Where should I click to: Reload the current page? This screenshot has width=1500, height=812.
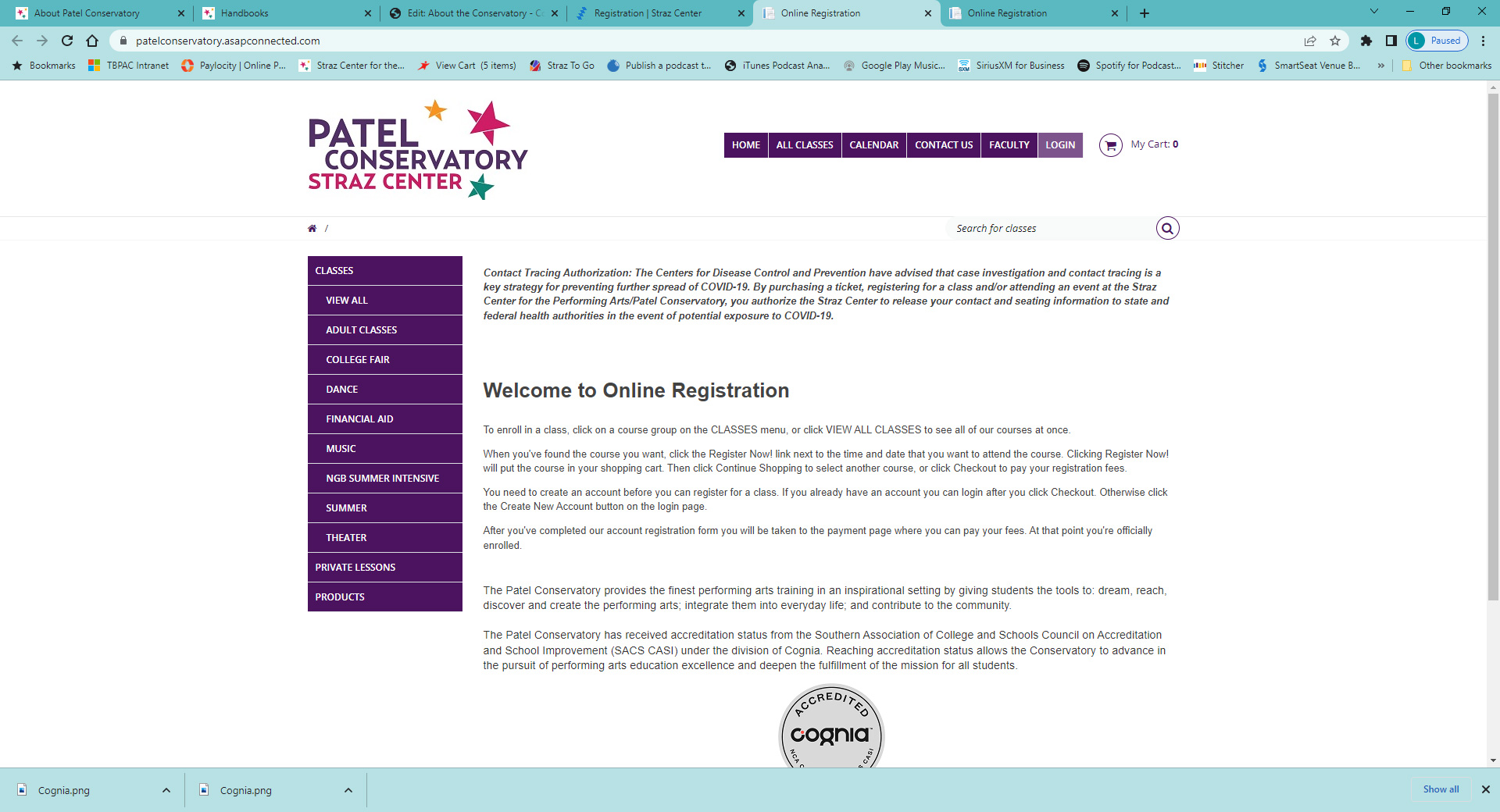tap(67, 41)
